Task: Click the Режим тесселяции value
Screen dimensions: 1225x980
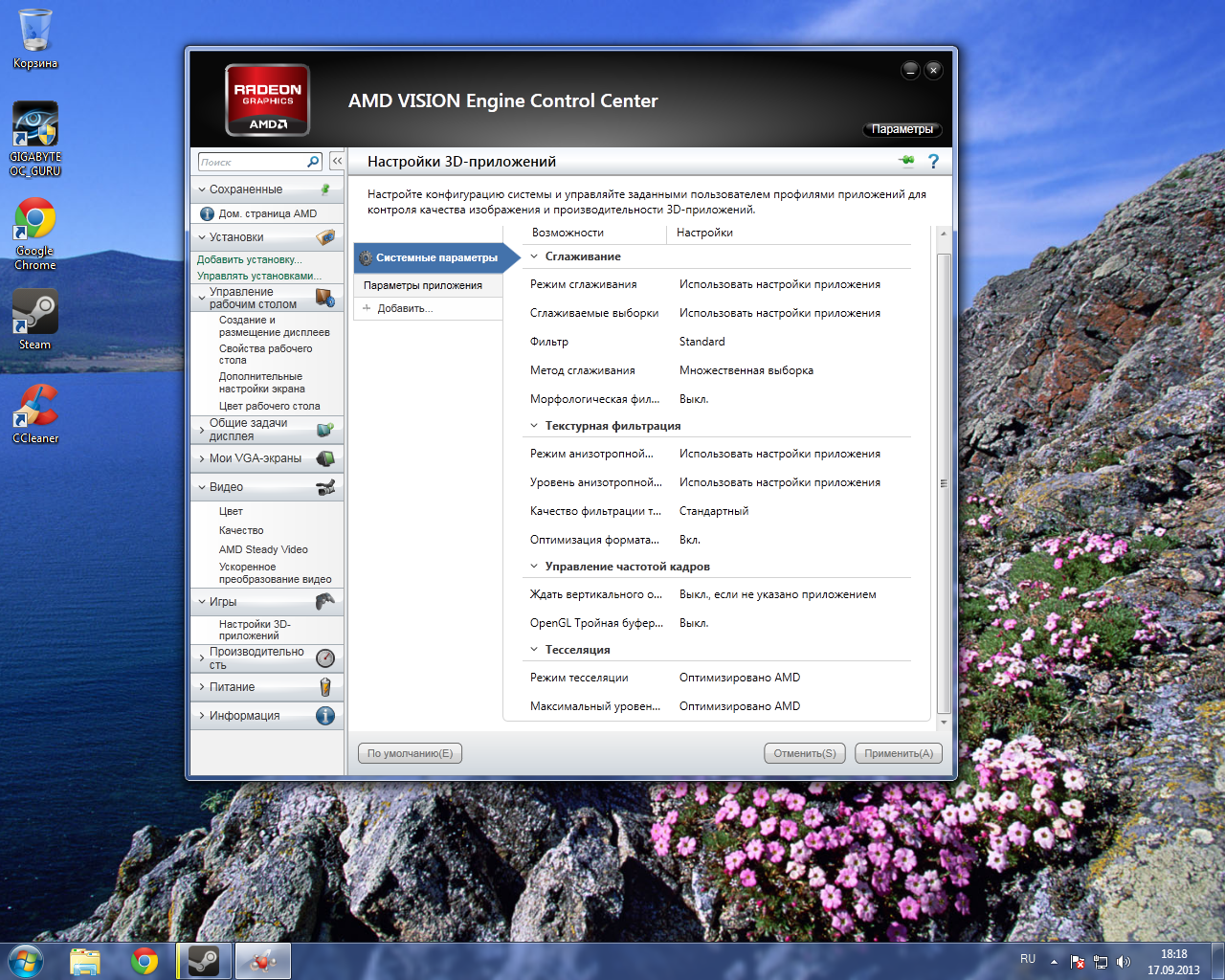Action: point(740,678)
